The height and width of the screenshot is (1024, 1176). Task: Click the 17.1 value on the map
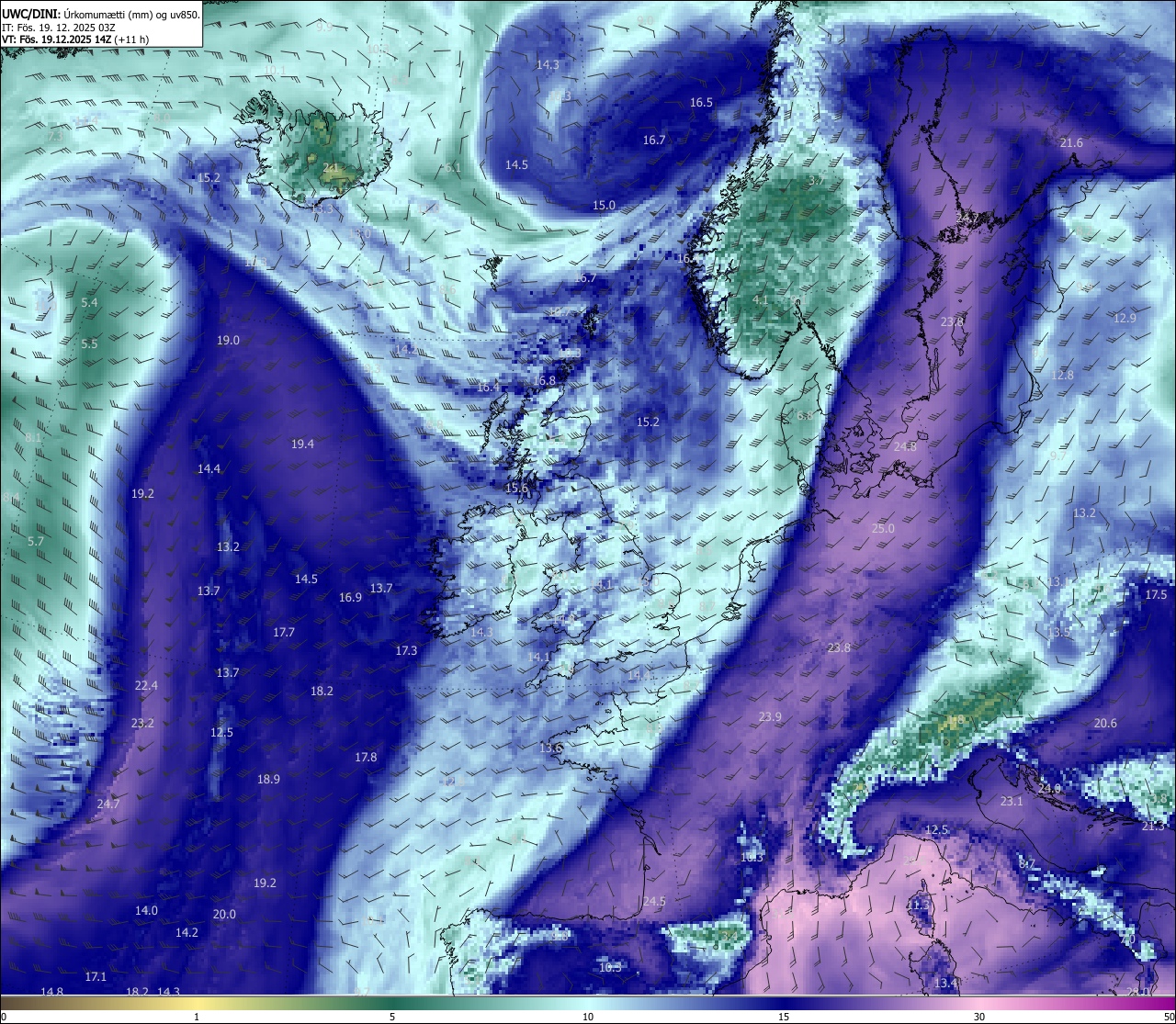[96, 977]
